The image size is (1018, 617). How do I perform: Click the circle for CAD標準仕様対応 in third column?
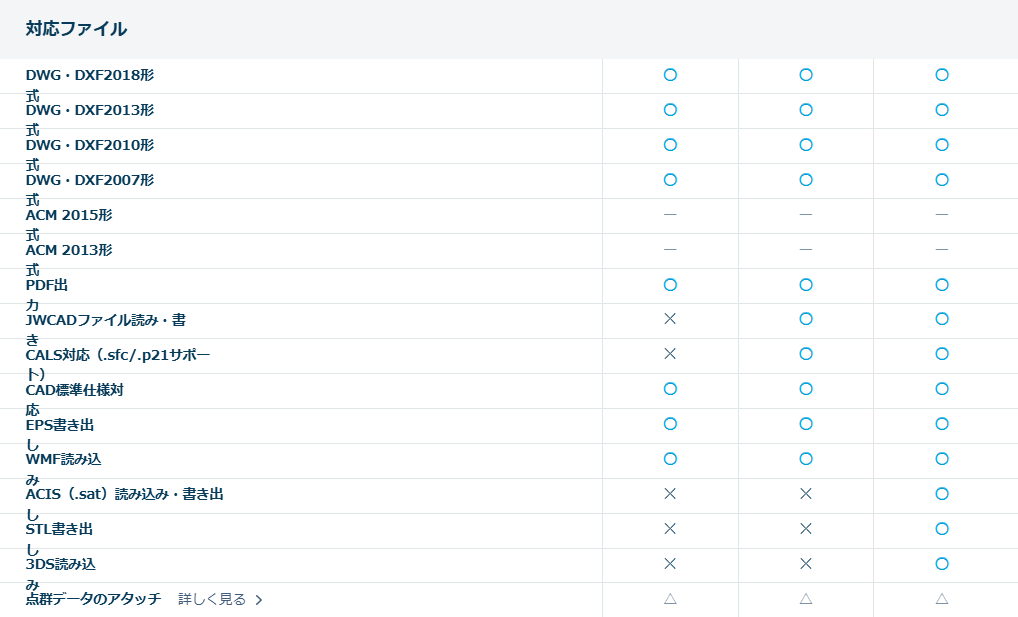pyautogui.click(x=941, y=389)
